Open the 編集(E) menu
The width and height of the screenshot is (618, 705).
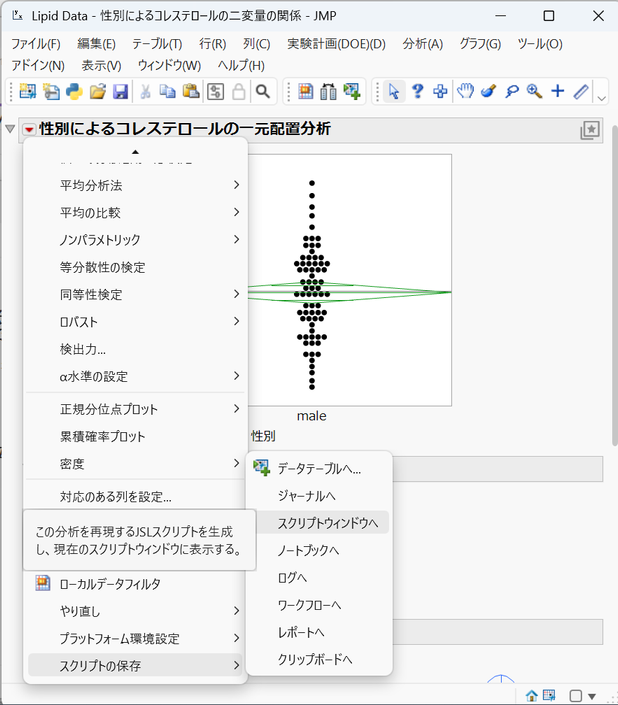pos(96,44)
